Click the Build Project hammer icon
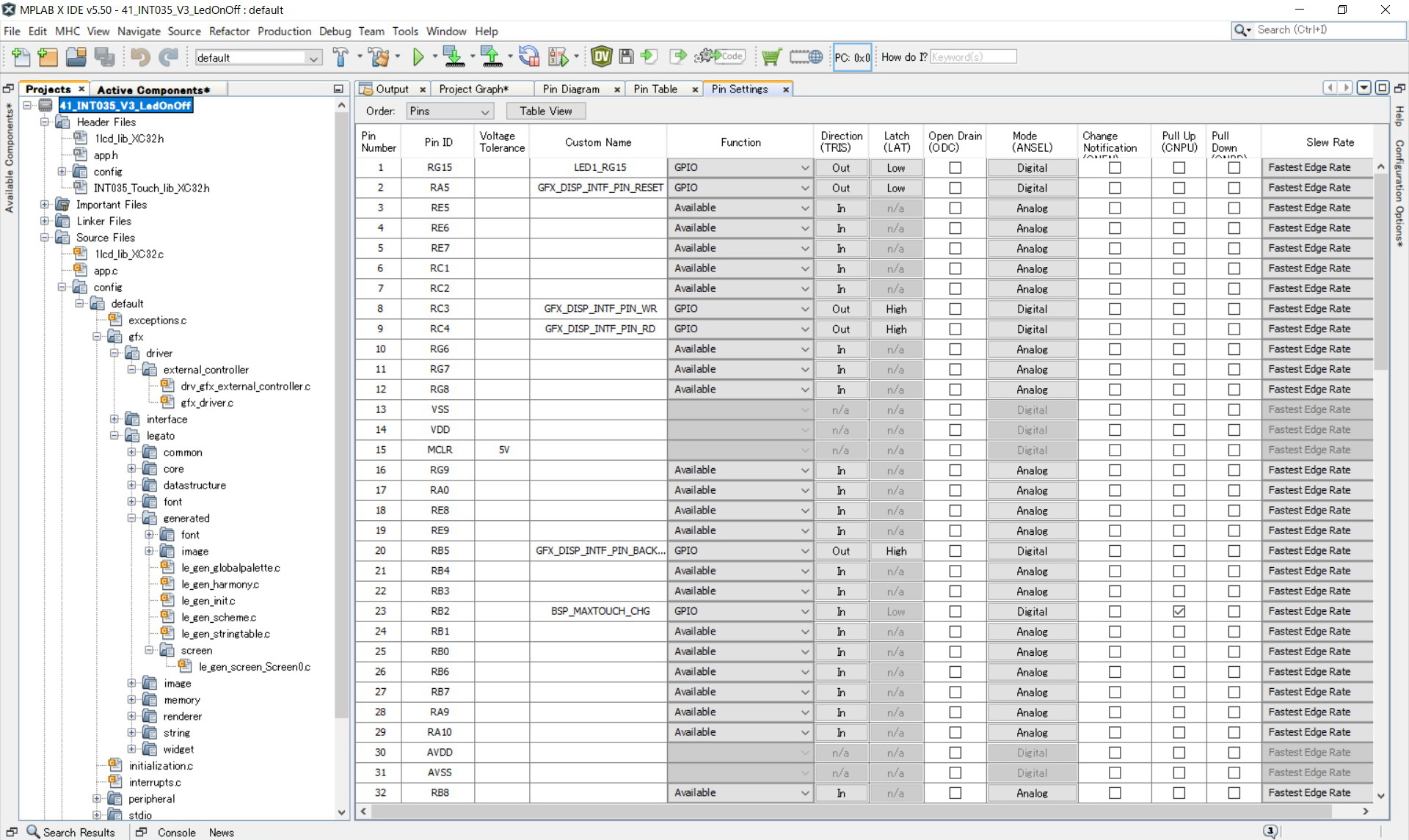 click(340, 56)
